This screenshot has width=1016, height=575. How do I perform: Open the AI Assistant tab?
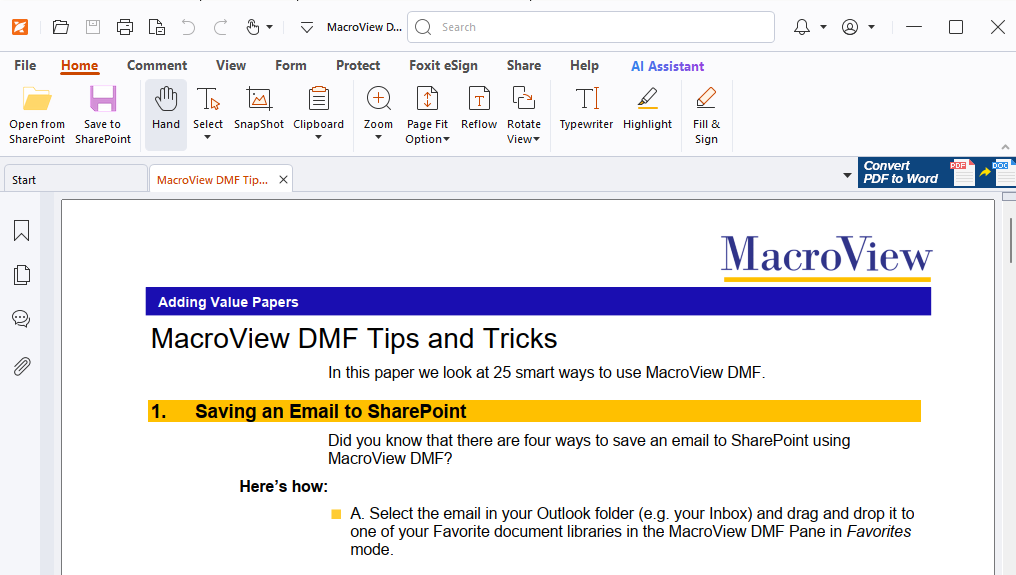coord(667,66)
